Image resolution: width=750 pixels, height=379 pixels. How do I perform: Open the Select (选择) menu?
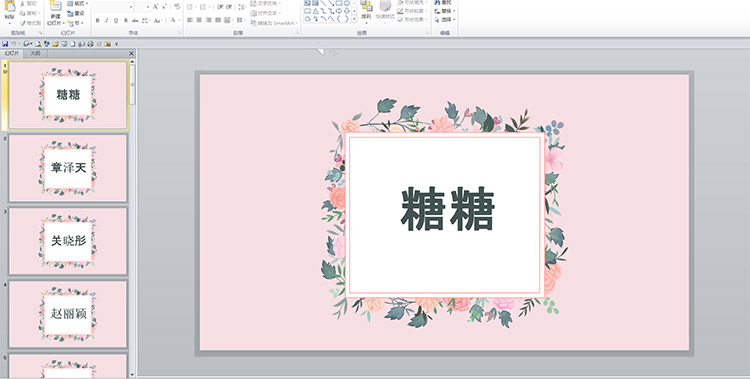445,20
